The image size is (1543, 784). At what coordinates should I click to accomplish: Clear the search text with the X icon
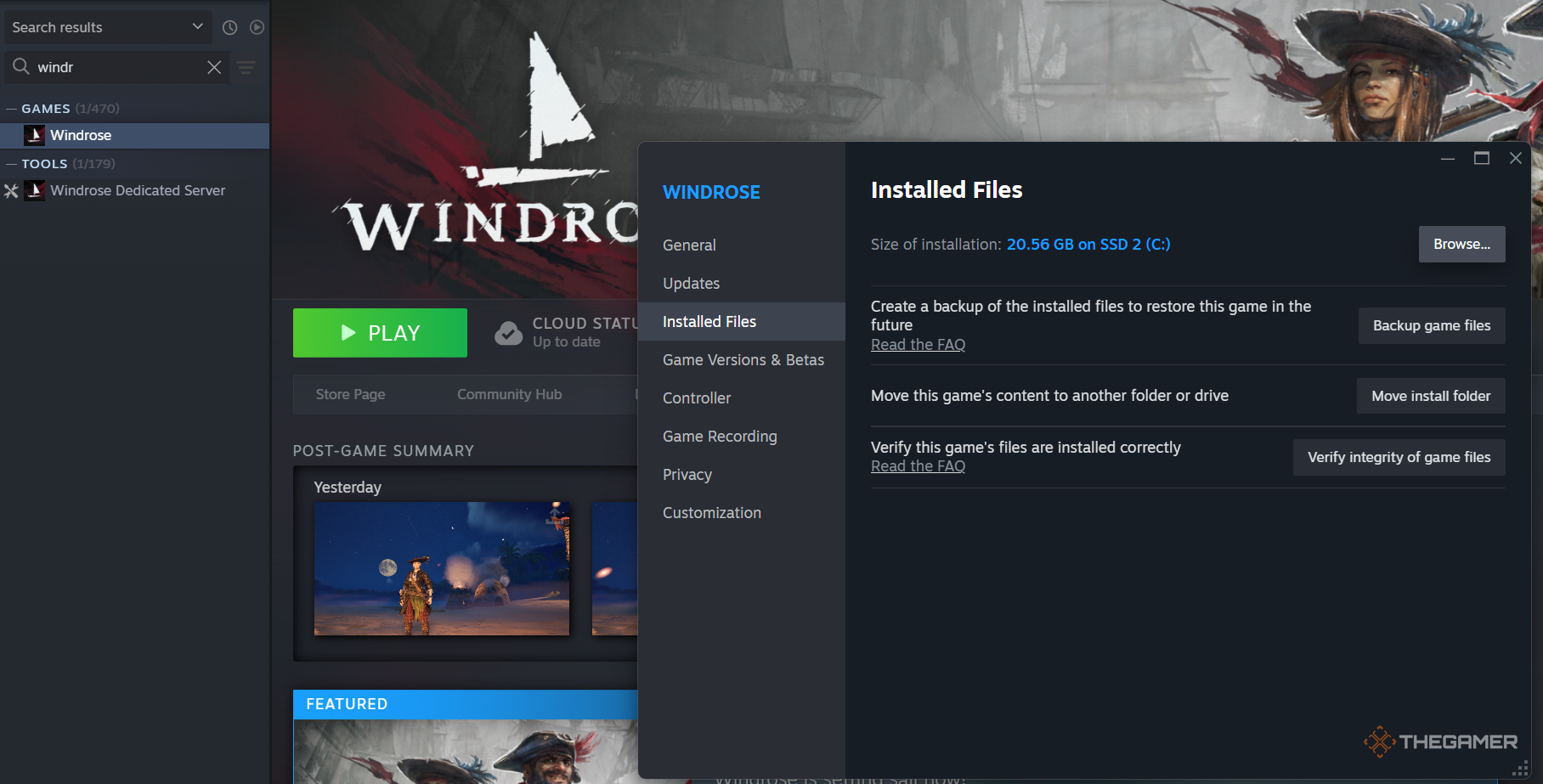click(x=214, y=67)
